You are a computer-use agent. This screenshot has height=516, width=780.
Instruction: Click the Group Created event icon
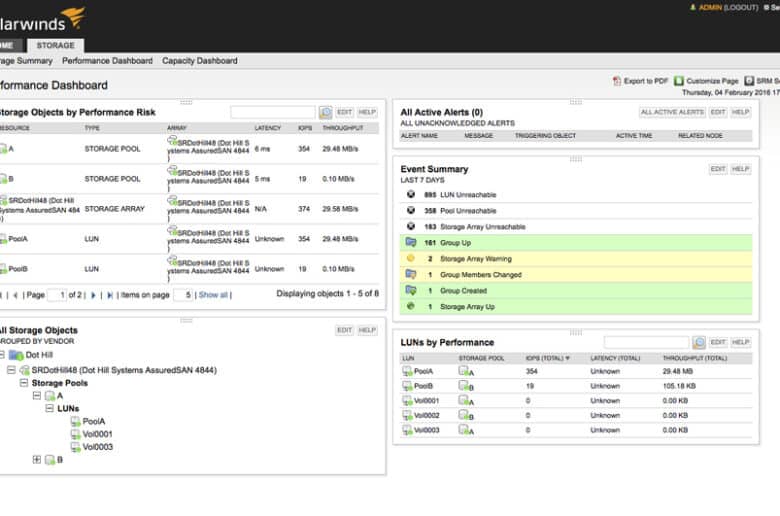[411, 290]
